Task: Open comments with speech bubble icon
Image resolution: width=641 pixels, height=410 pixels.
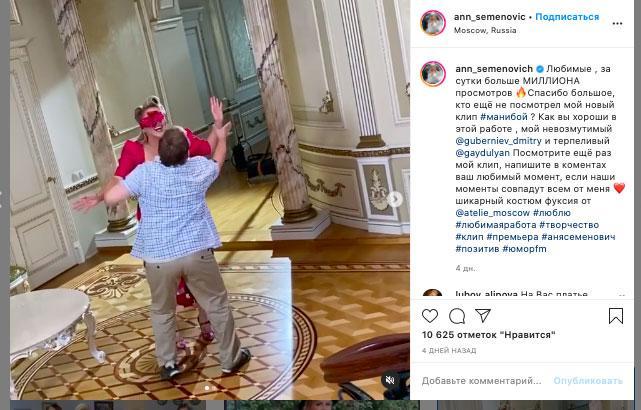Action: tap(457, 316)
